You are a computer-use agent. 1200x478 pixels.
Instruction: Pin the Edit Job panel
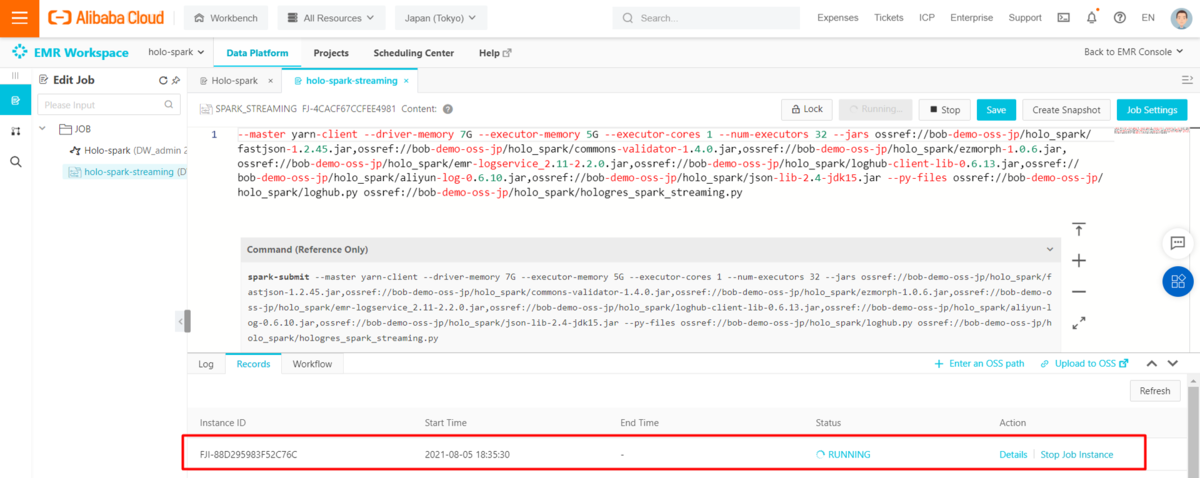pyautogui.click(x=176, y=80)
